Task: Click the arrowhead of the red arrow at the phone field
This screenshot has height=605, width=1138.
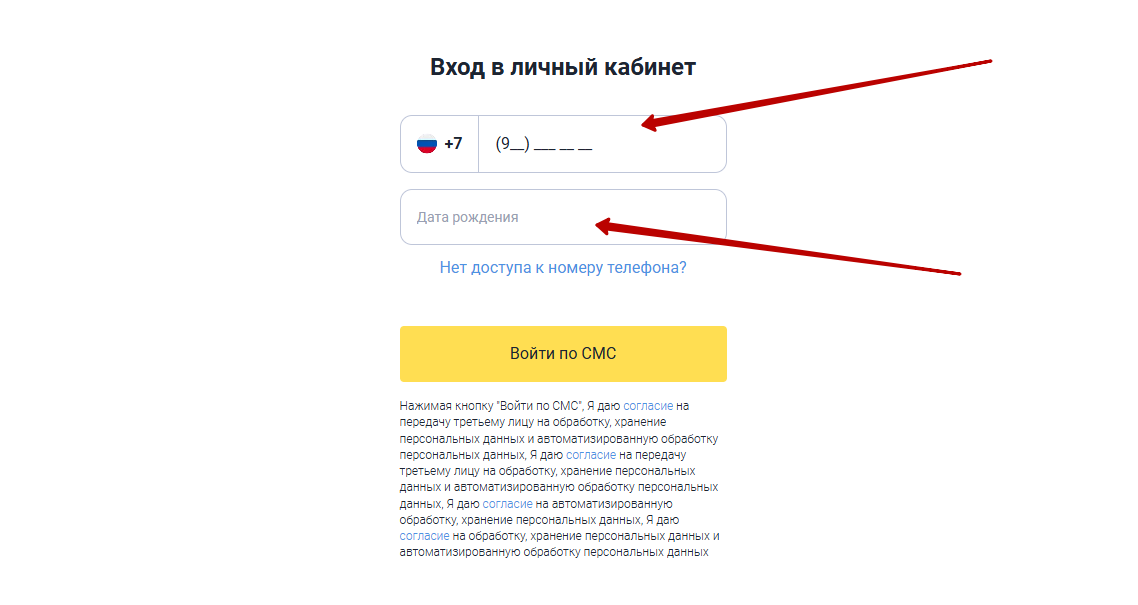Action: (648, 124)
